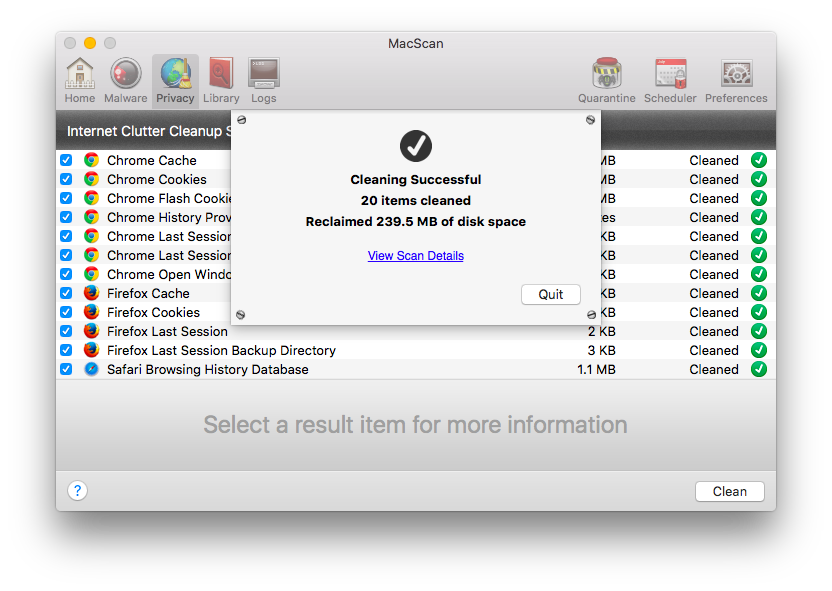Click the Internet Clutter Cleanup header
Image resolution: width=832 pixels, height=591 pixels.
coord(149,131)
